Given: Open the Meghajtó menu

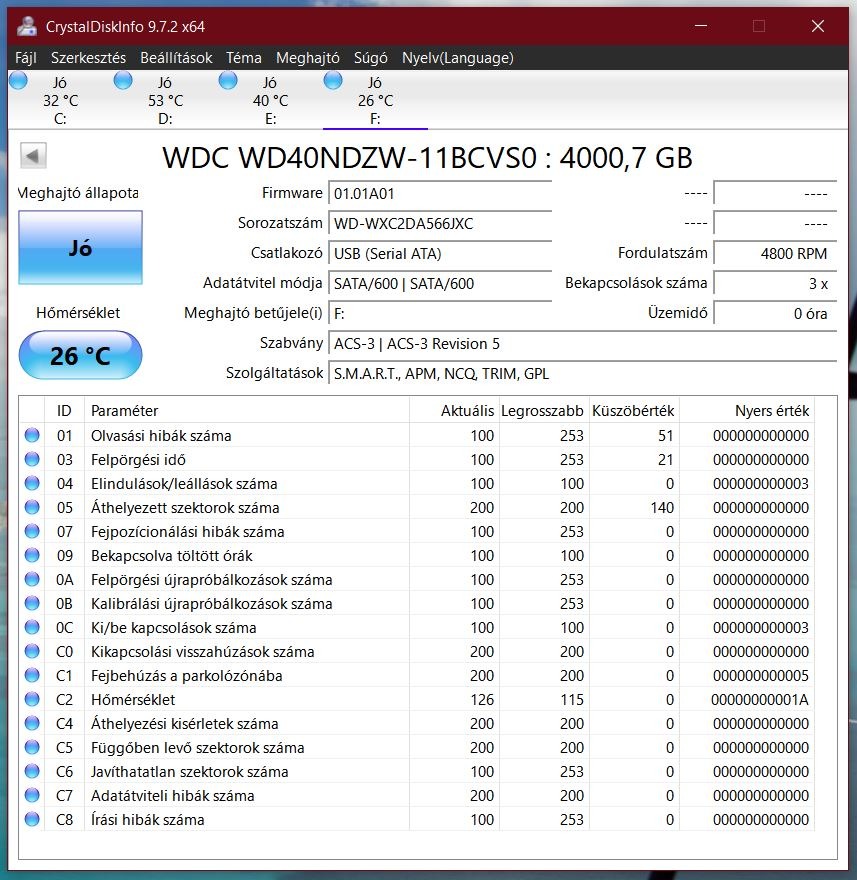Looking at the screenshot, I should coord(308,58).
